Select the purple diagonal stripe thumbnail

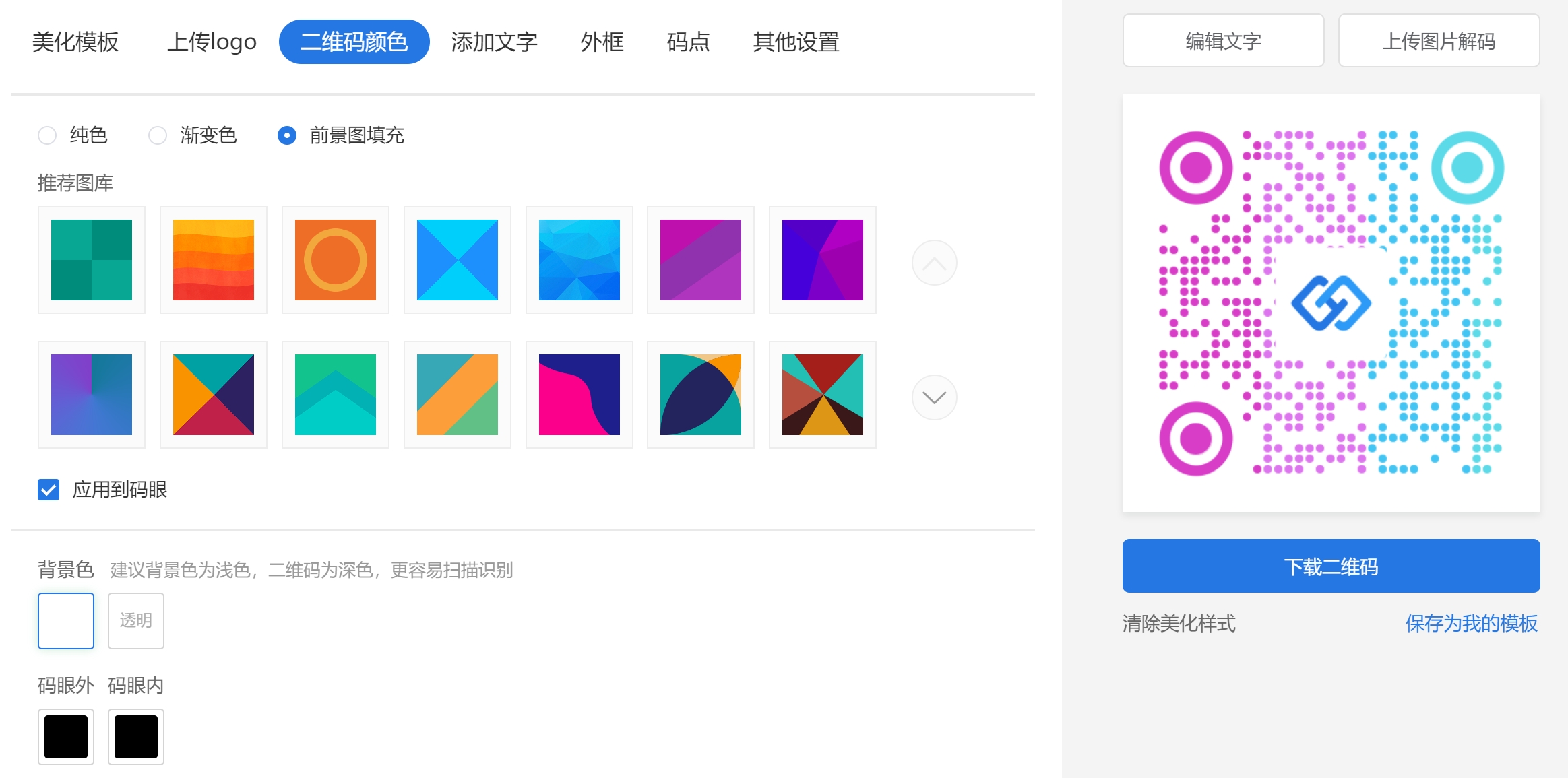(x=701, y=260)
